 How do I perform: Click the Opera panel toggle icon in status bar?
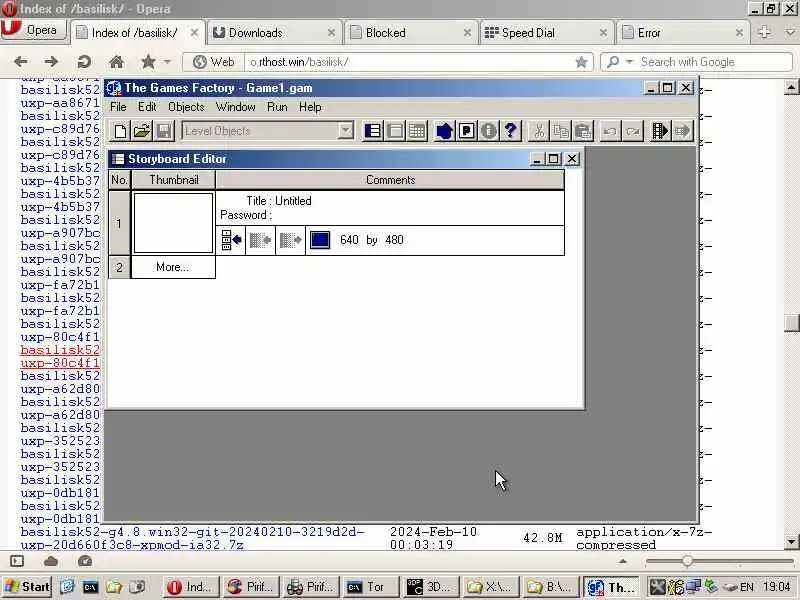click(x=17, y=561)
